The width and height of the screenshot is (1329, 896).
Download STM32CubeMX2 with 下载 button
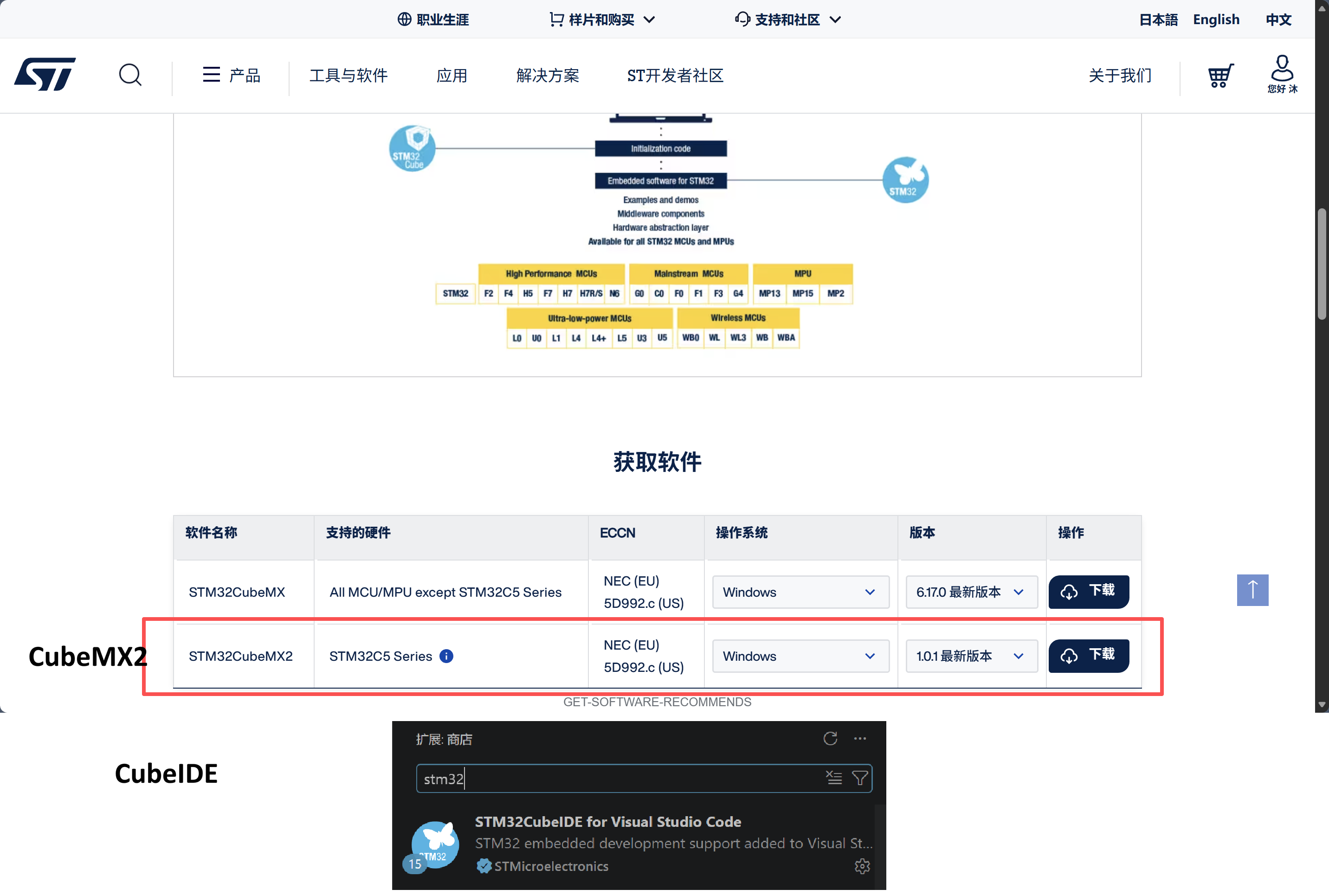(x=1089, y=656)
